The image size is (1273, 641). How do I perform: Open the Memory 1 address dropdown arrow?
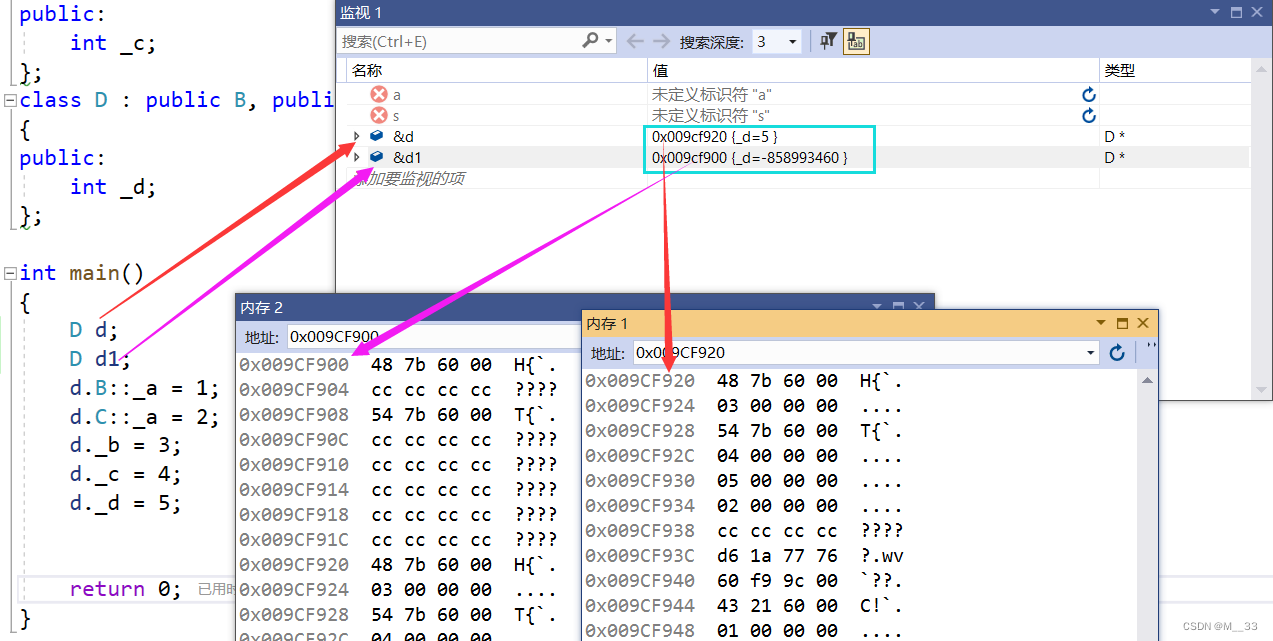(1091, 352)
